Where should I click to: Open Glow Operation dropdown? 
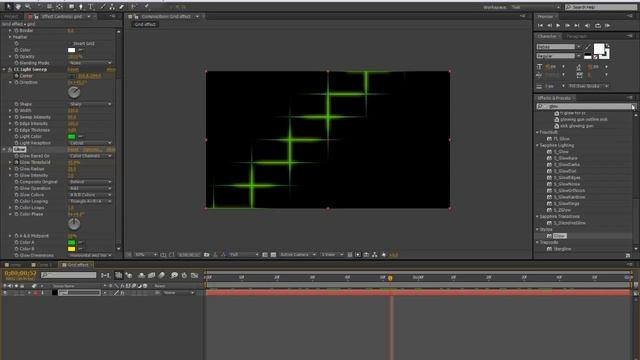pos(90,188)
